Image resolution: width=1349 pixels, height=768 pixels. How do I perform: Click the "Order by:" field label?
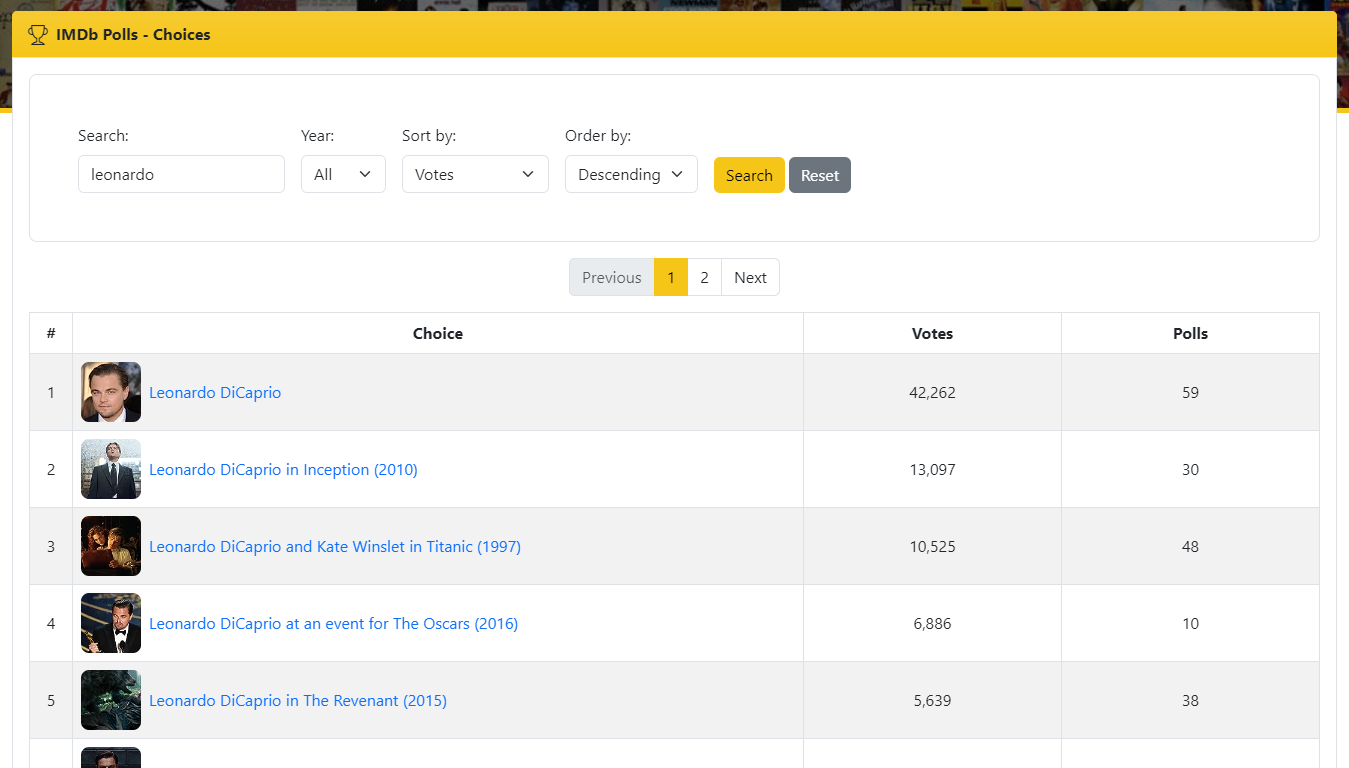(x=598, y=135)
